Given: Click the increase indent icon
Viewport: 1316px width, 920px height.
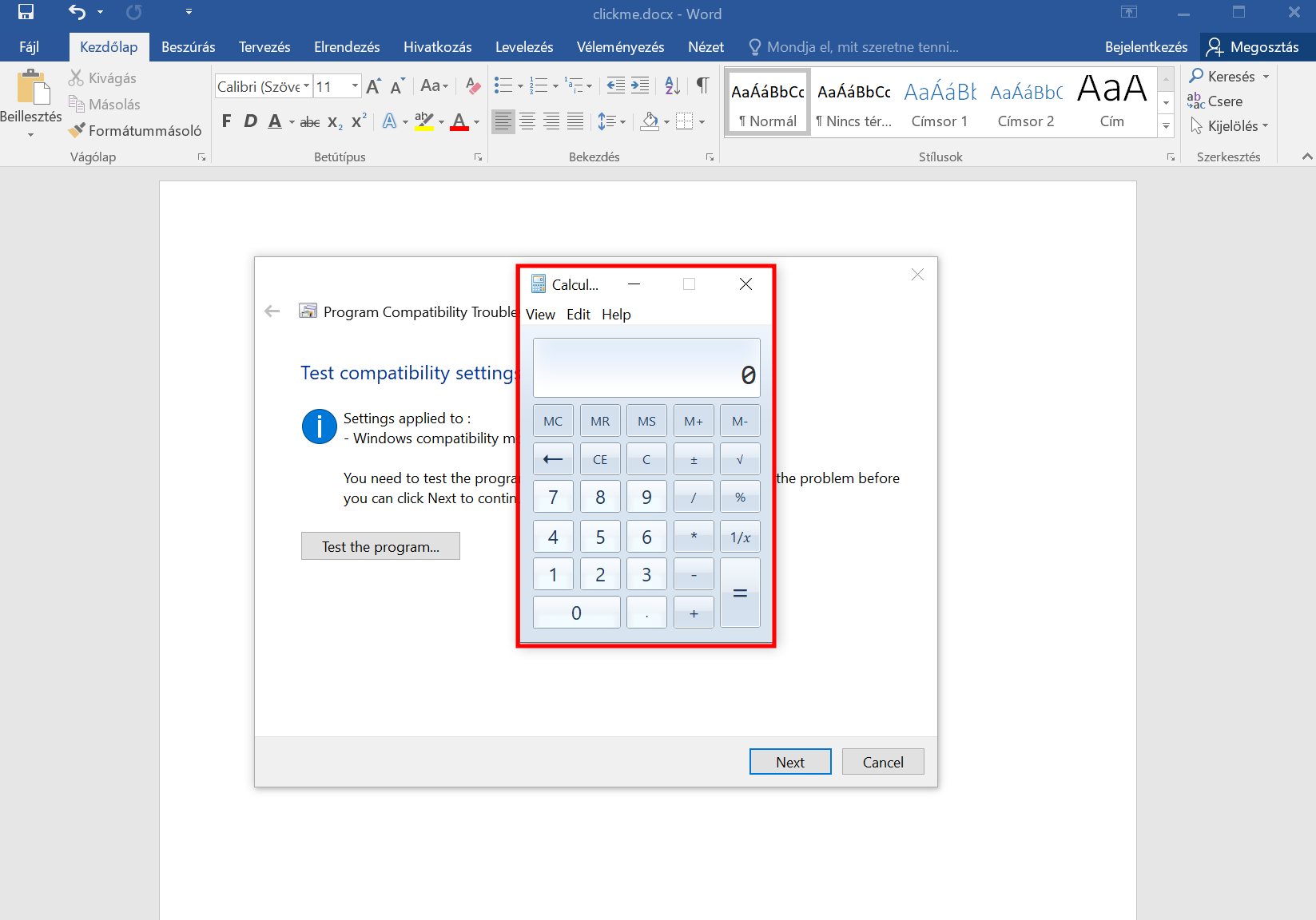Looking at the screenshot, I should [x=640, y=85].
